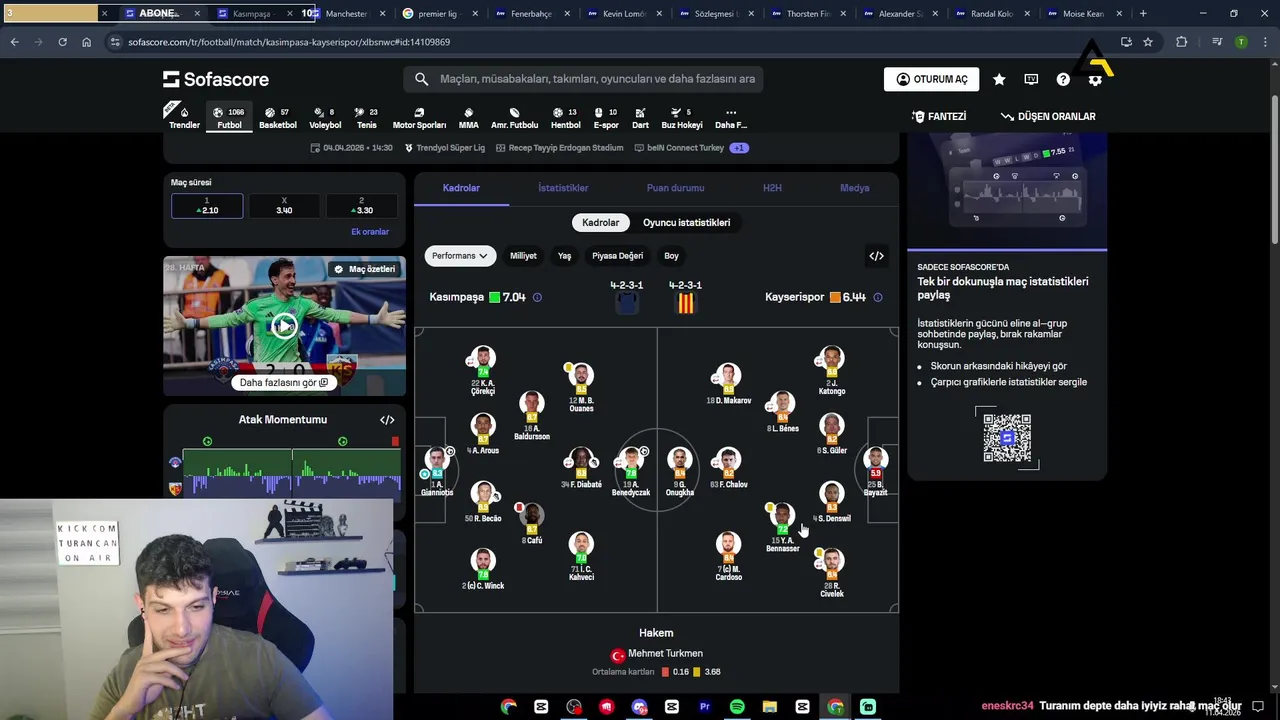Switch to the H2H tab
This screenshot has width=1280, height=720.
pos(772,188)
